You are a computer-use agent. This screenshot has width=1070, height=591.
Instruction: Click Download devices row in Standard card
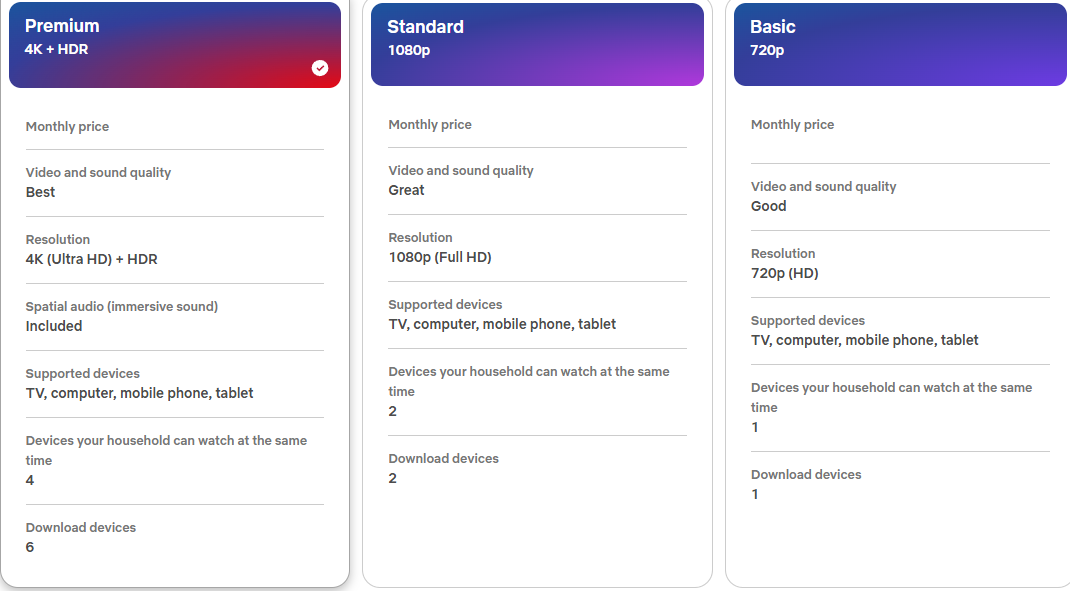click(x=537, y=468)
